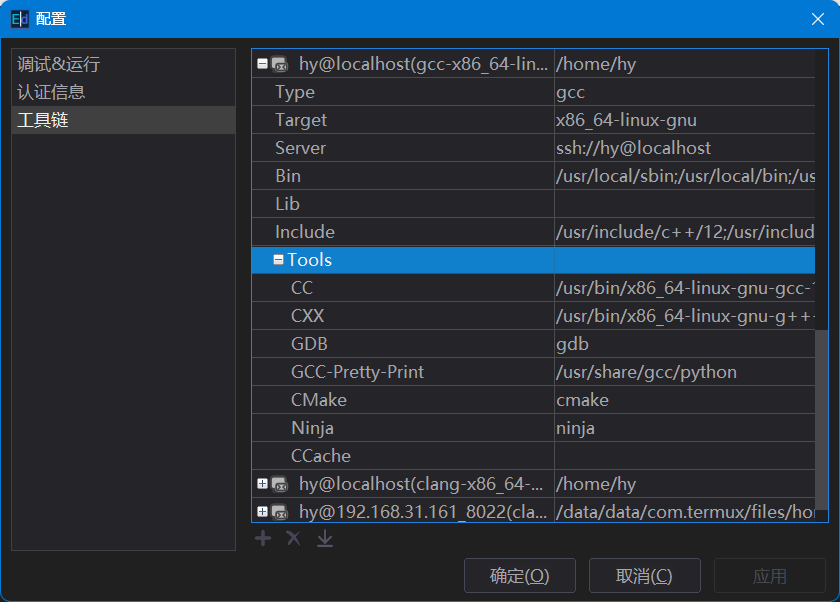
Task: Expand the hy@192.168.31.161_8022 toolchain node
Action: click(x=262, y=512)
